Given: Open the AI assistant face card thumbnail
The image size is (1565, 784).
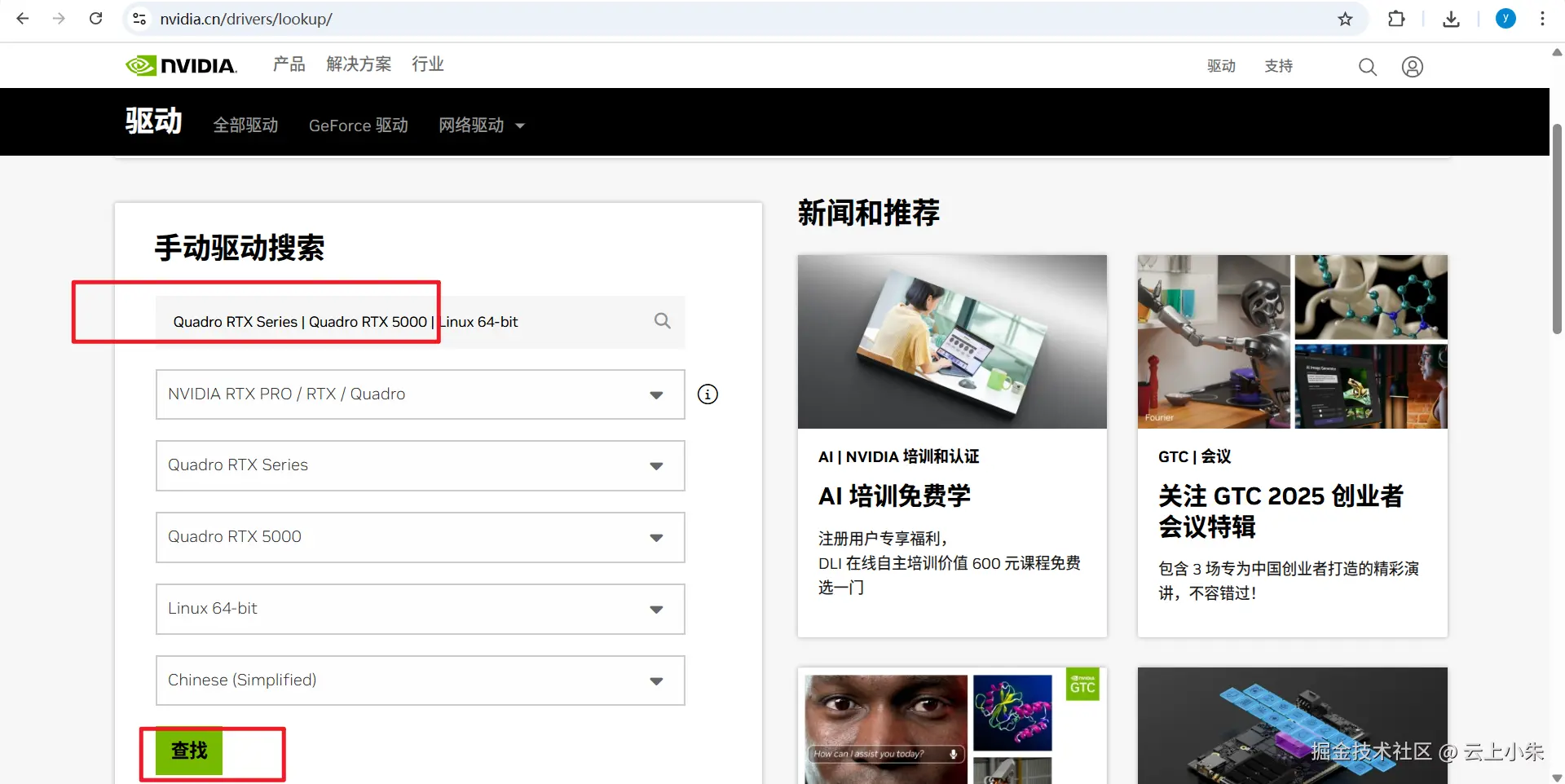Looking at the screenshot, I should pyautogui.click(x=952, y=725).
